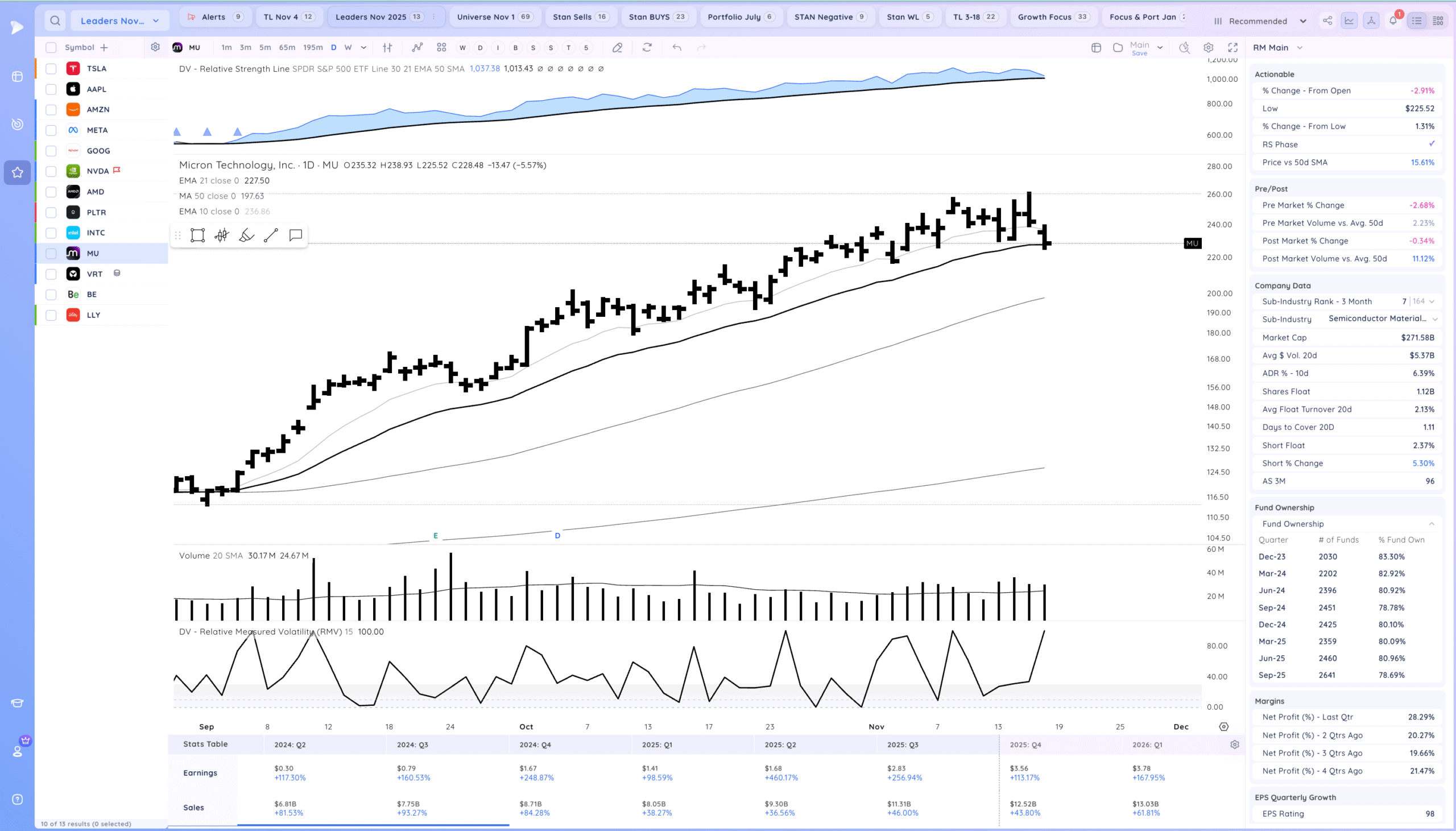Click the eraser drawing icon
1456x831 pixels.
617,47
